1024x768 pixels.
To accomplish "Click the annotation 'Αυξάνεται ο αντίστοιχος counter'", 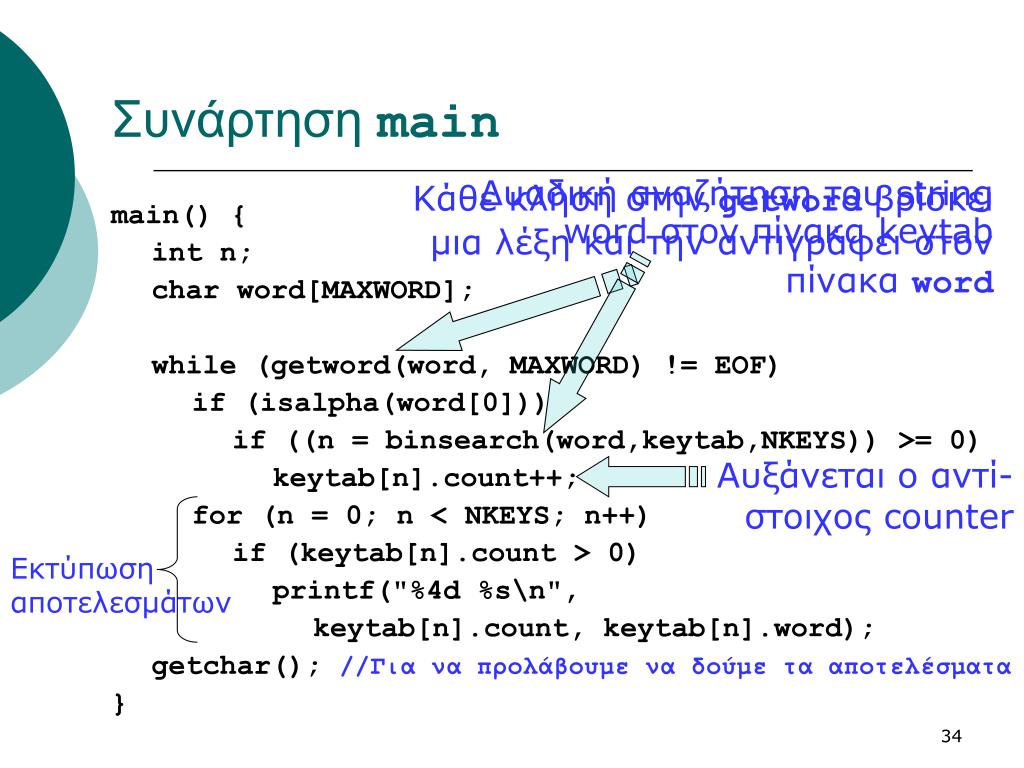I will tap(865, 496).
